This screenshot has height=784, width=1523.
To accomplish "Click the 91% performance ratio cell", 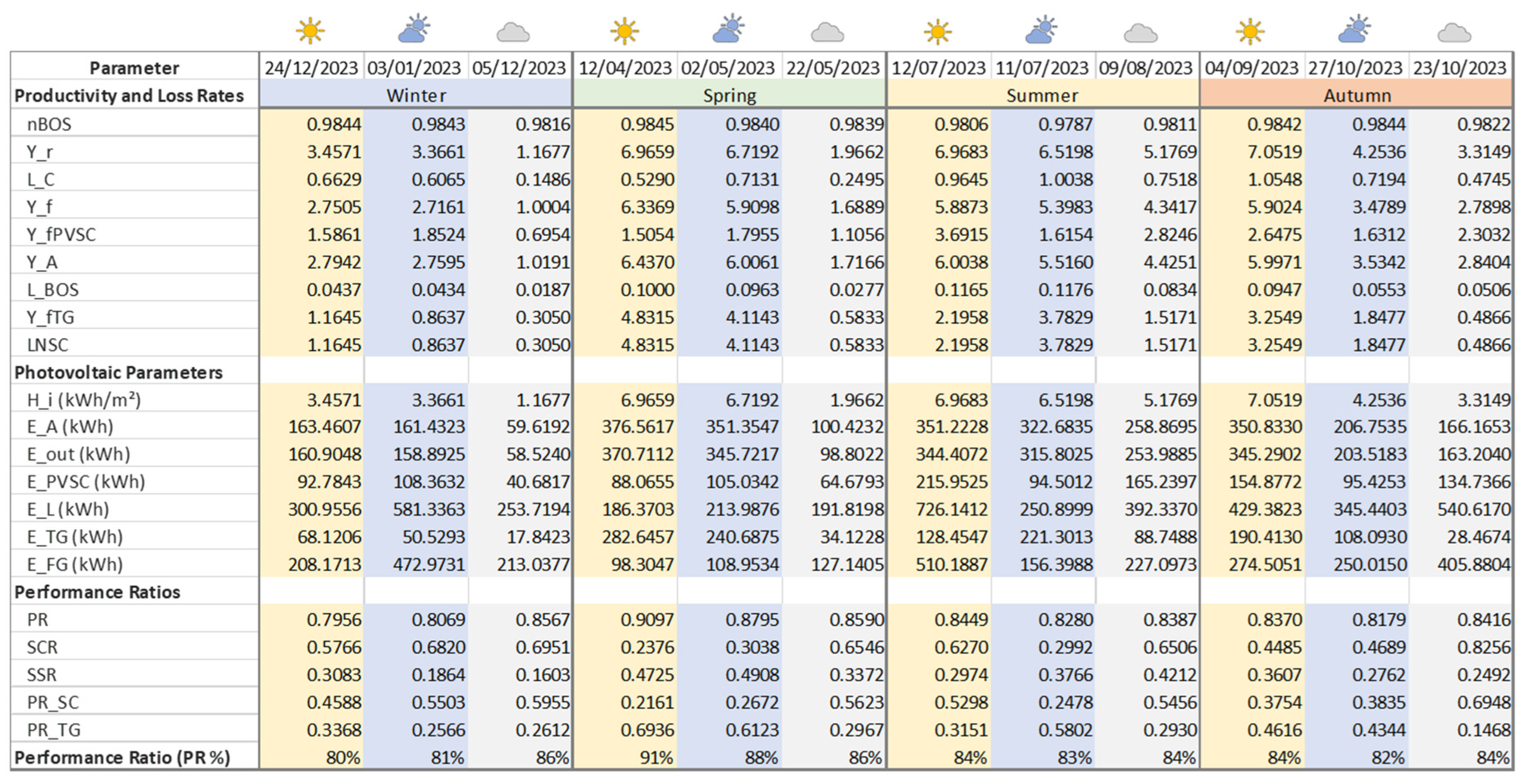I will coord(656,758).
